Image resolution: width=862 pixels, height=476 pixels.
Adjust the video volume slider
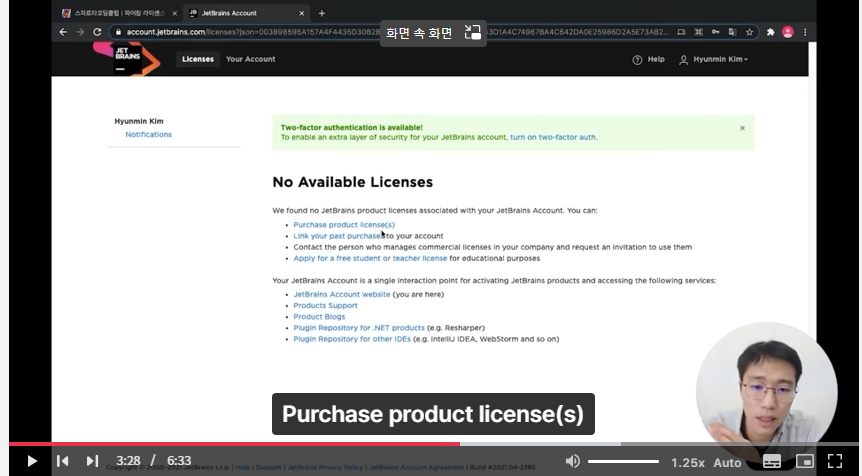623,461
